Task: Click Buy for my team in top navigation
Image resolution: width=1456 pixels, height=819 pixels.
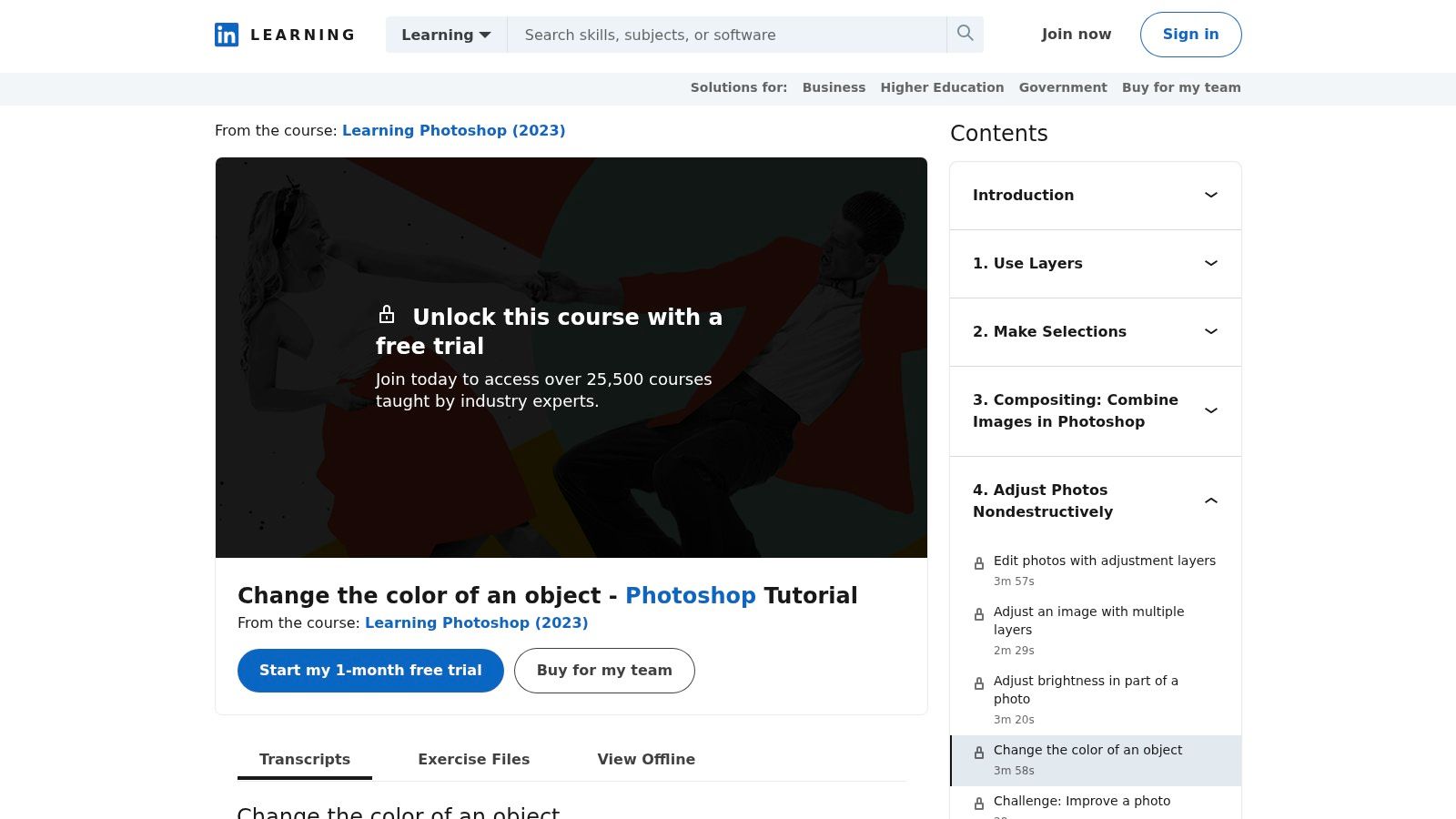Action: 1181,87
